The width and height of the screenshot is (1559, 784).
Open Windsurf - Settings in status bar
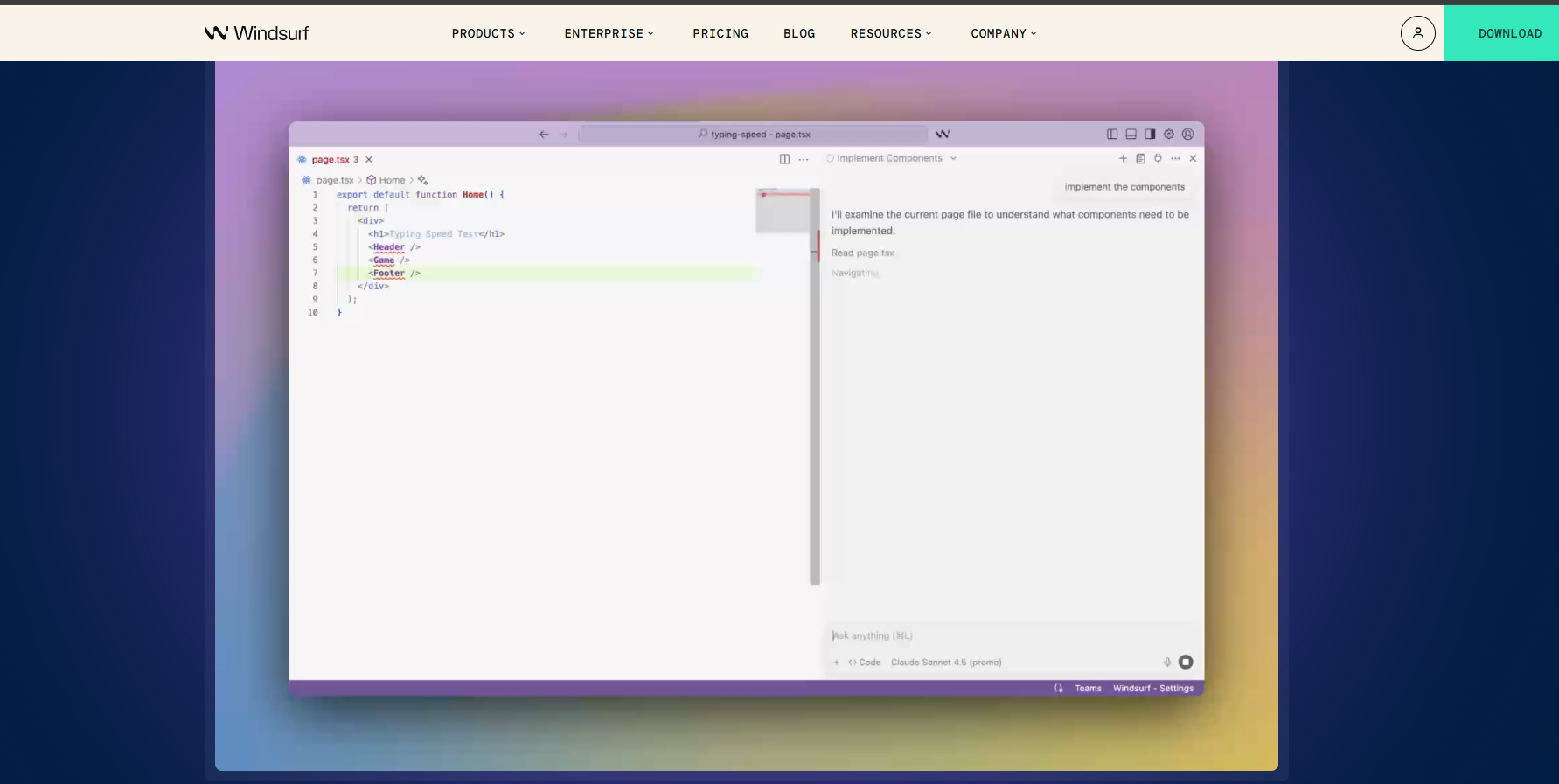tap(1153, 689)
